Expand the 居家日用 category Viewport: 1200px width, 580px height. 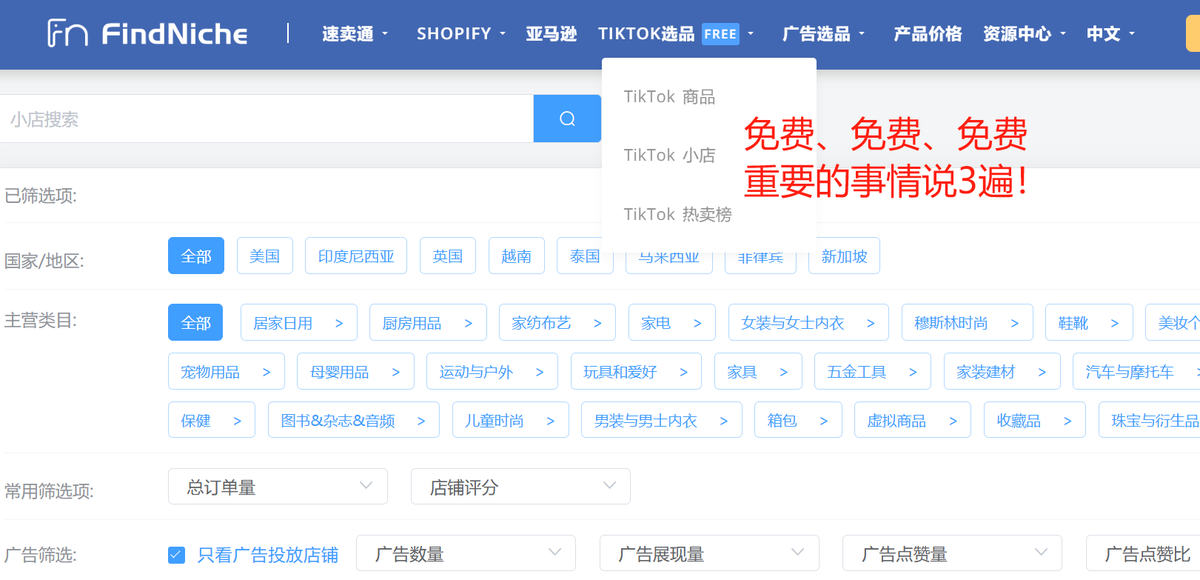coord(298,323)
